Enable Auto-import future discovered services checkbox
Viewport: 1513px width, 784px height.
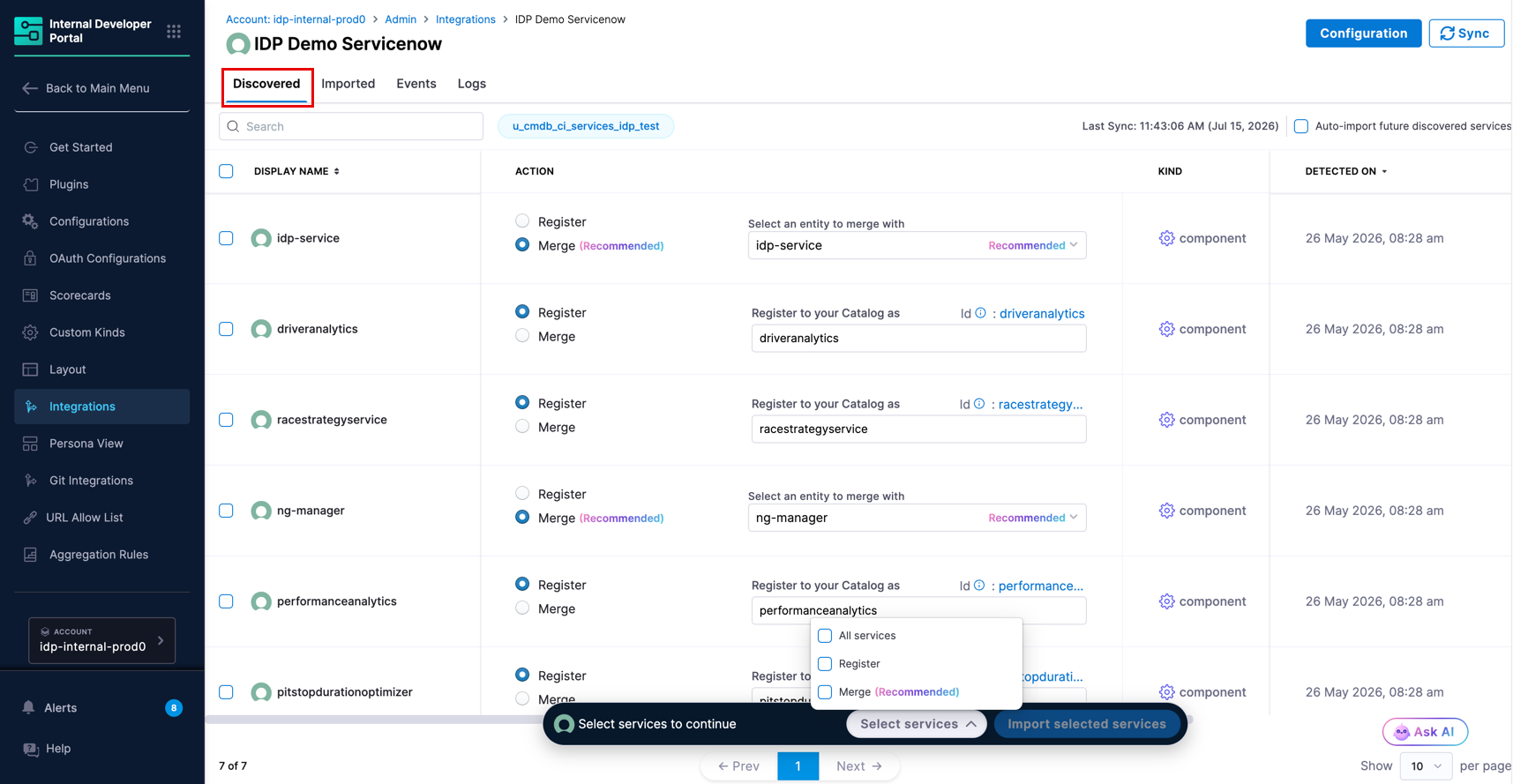pyautogui.click(x=1301, y=126)
